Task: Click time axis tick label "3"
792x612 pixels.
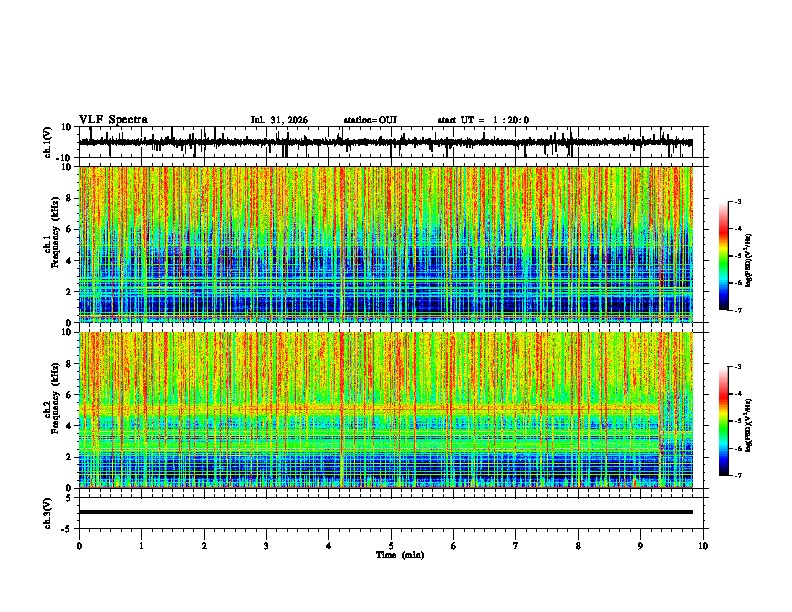Action: coord(266,545)
